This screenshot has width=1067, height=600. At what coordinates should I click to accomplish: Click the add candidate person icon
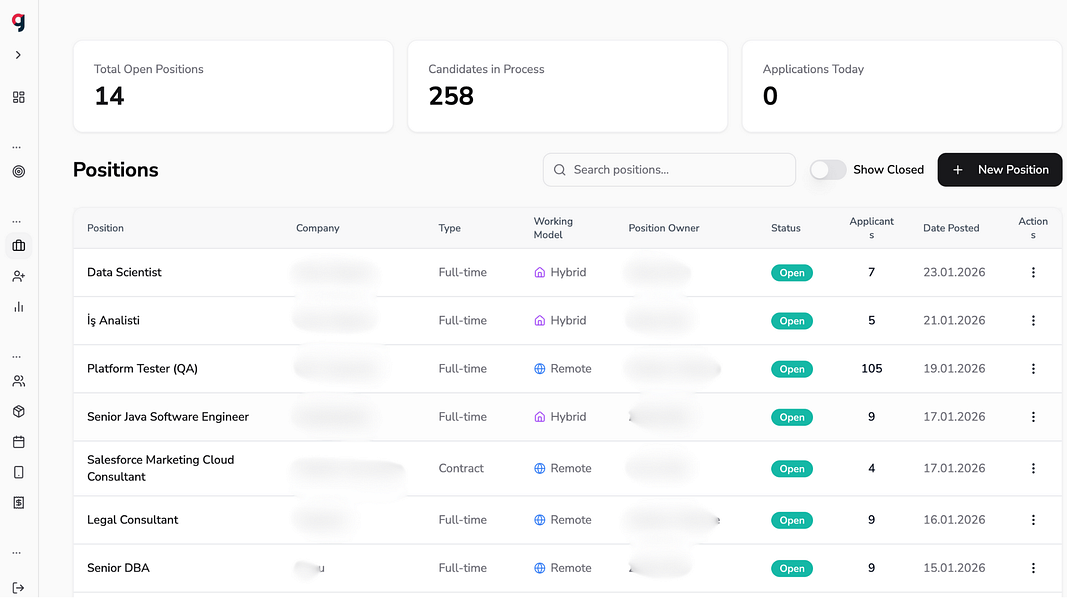tap(18, 276)
